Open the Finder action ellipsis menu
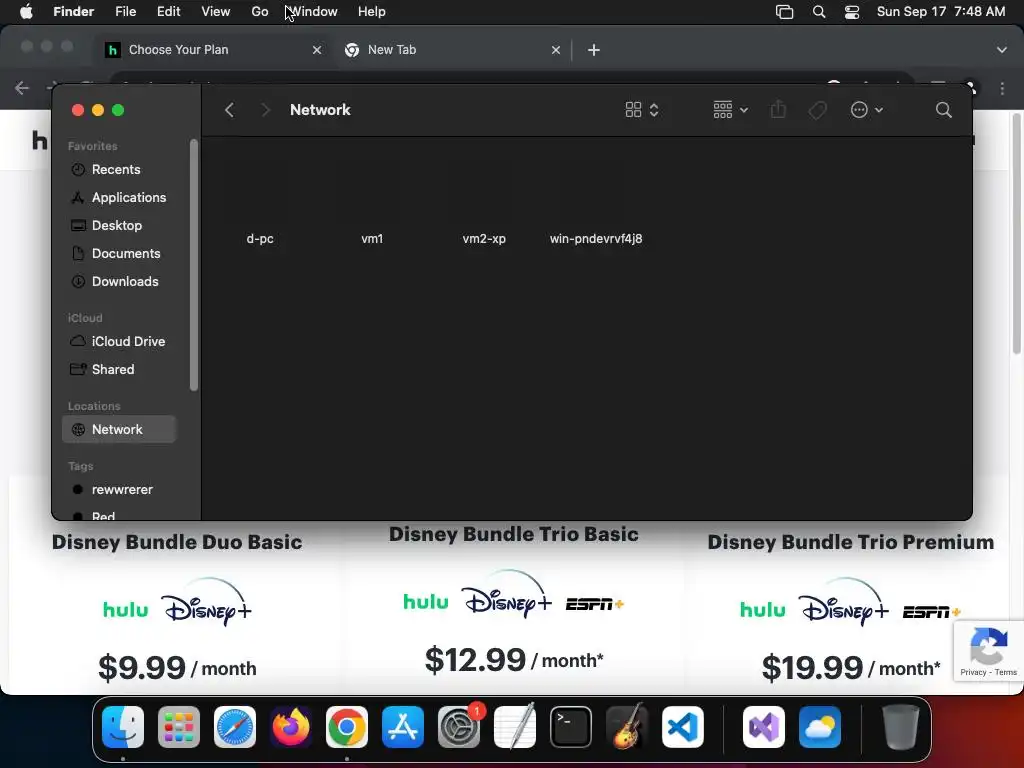This screenshot has height=768, width=1024. (x=867, y=110)
